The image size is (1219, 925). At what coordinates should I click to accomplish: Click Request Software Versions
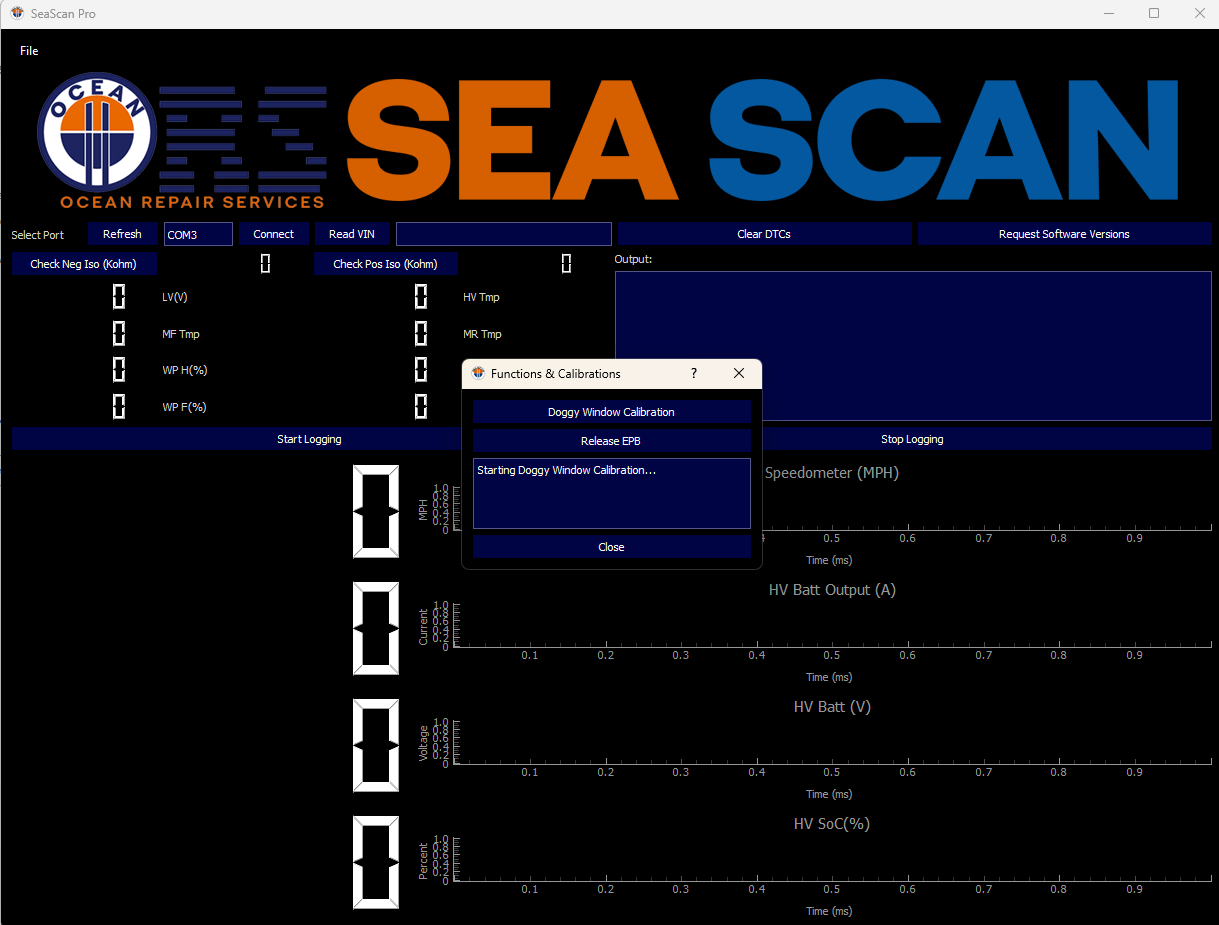(x=1064, y=234)
